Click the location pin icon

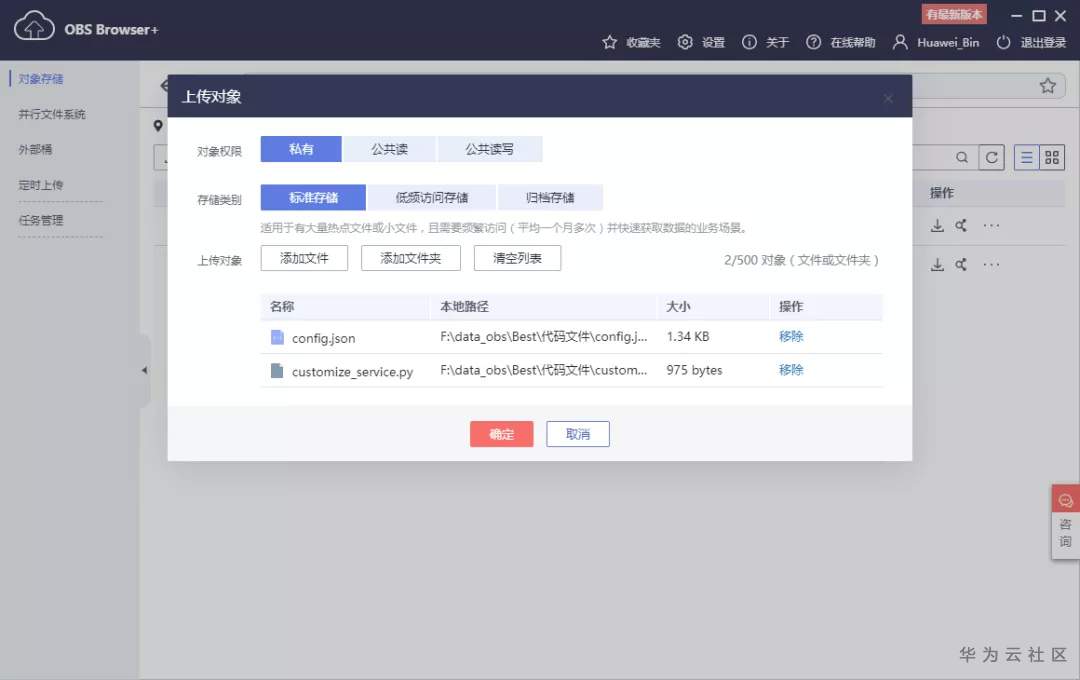click(x=158, y=125)
